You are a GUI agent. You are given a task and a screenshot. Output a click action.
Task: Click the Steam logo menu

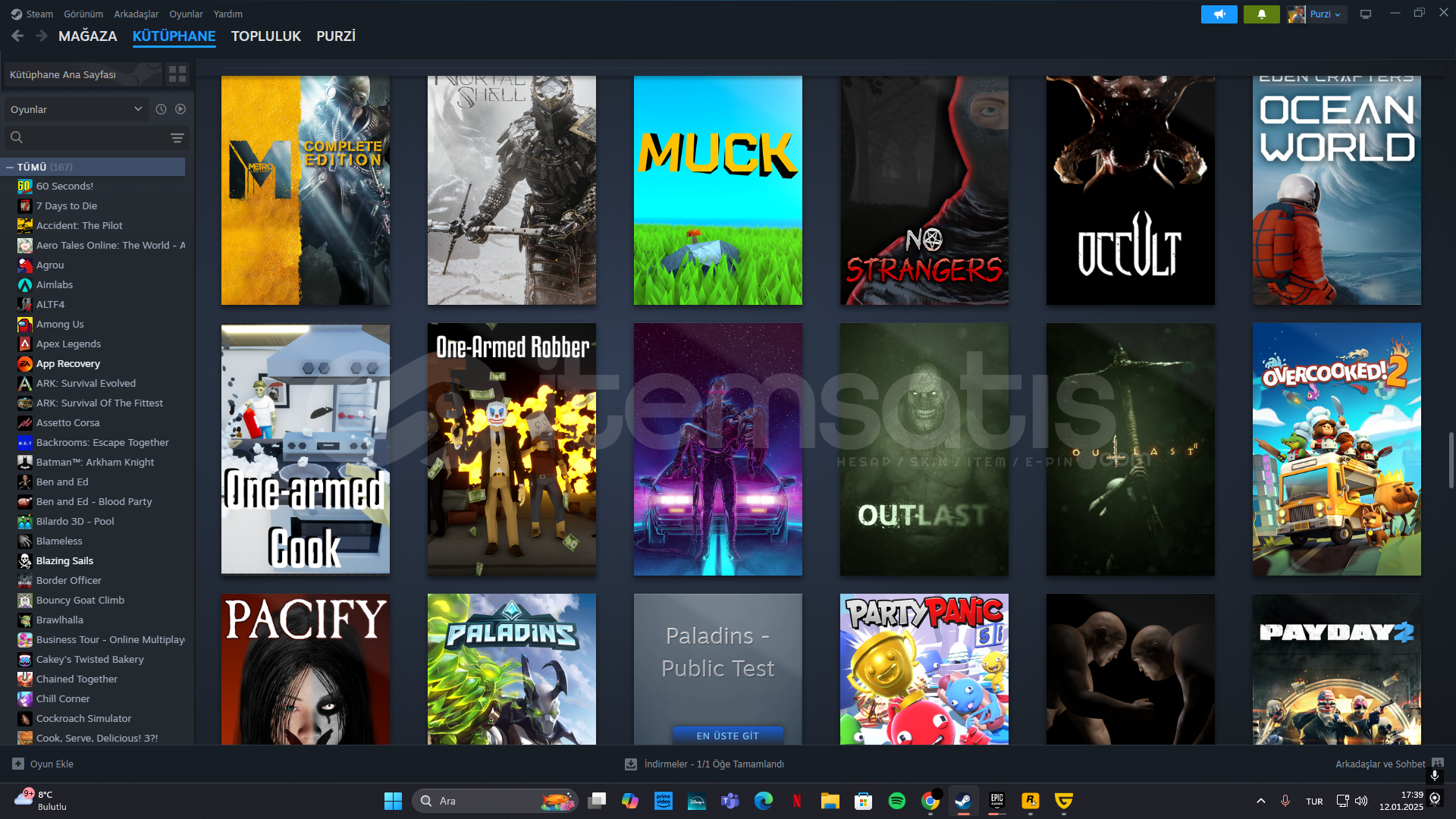tap(32, 14)
